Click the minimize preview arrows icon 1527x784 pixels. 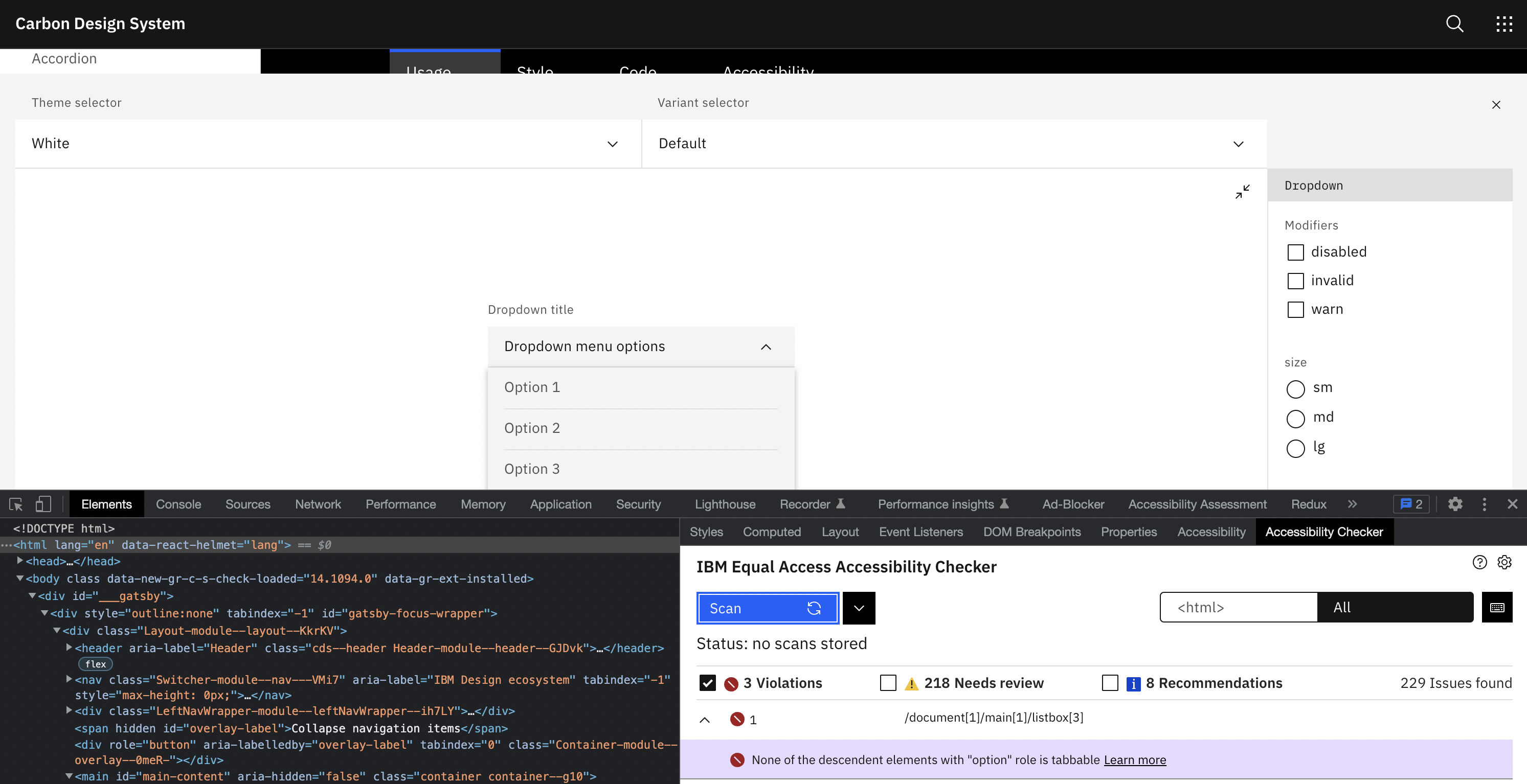(x=1243, y=192)
